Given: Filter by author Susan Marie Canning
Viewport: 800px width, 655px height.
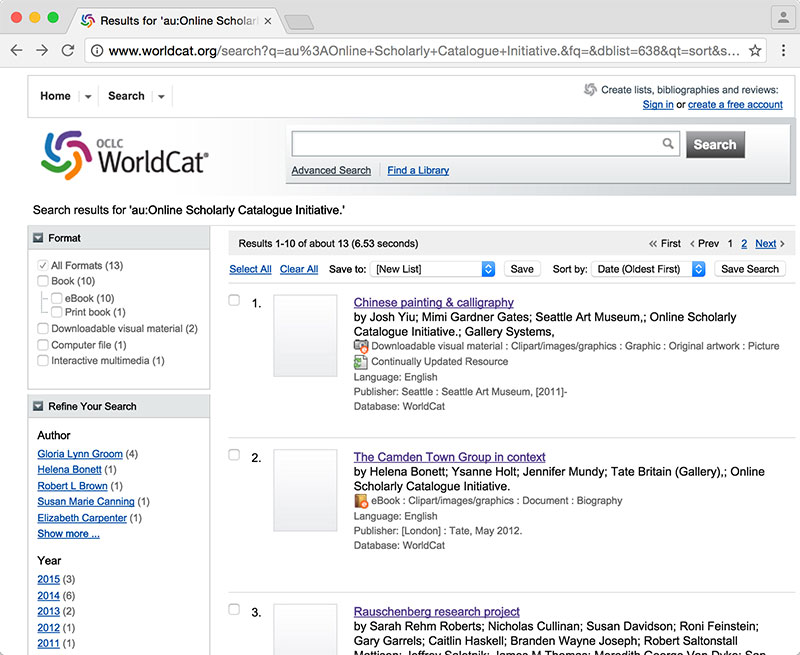Looking at the screenshot, I should 86,501.
